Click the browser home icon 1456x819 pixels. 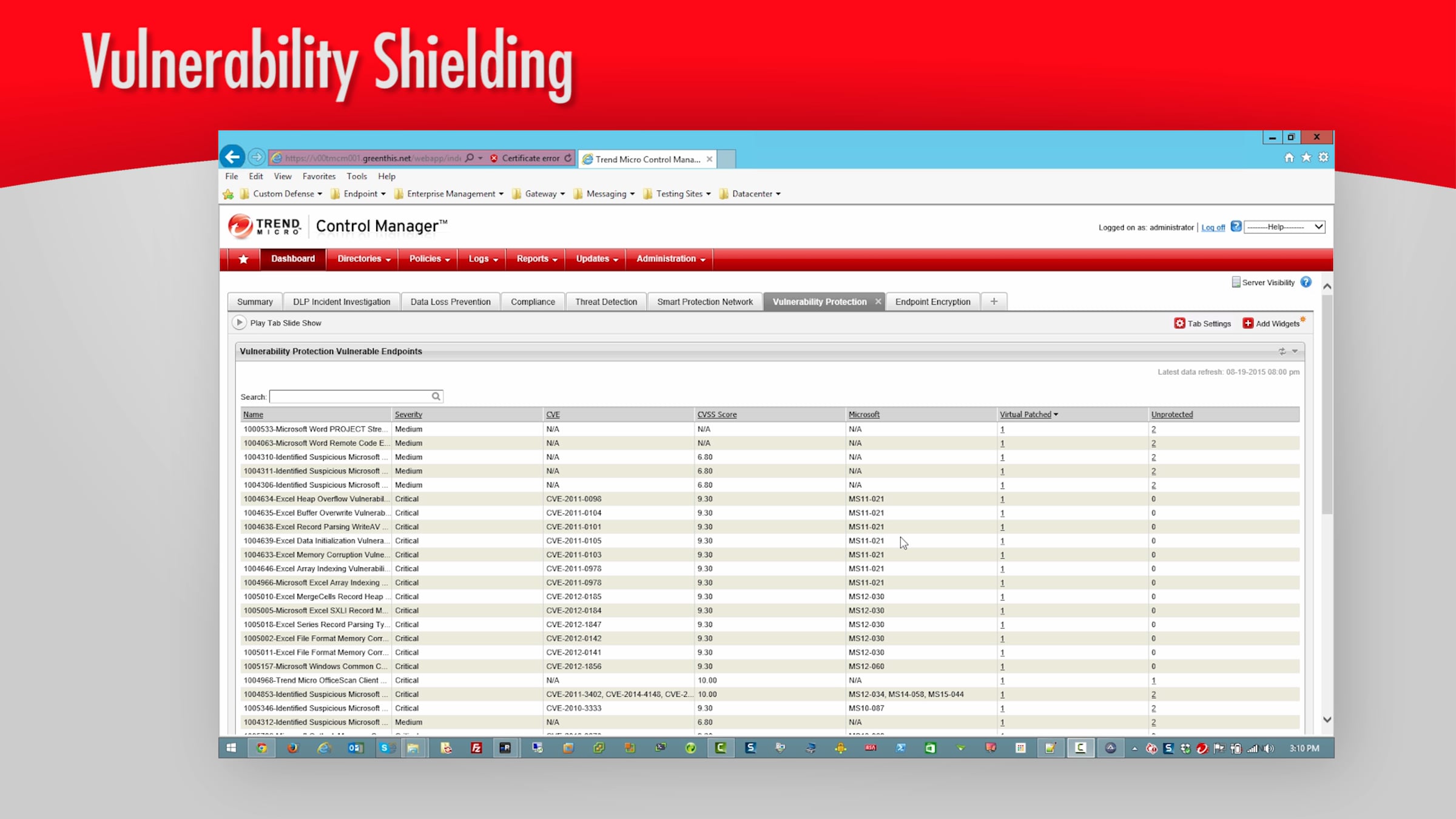(1289, 158)
